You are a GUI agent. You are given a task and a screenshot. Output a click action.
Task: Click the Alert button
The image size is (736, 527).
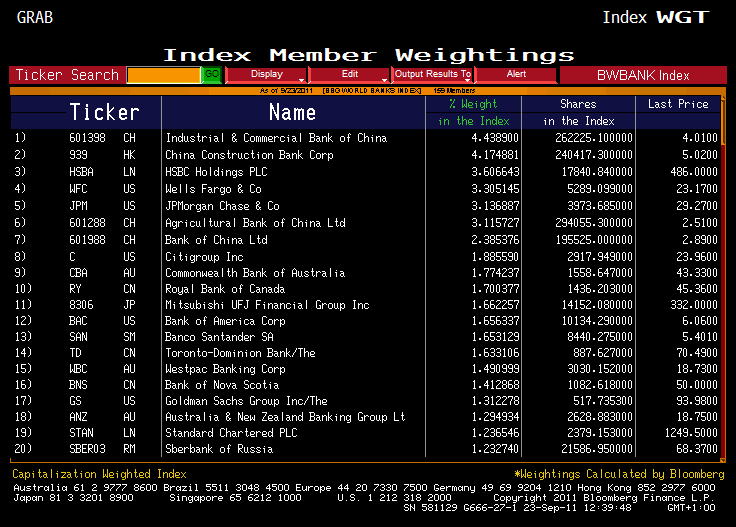pyautogui.click(x=516, y=75)
